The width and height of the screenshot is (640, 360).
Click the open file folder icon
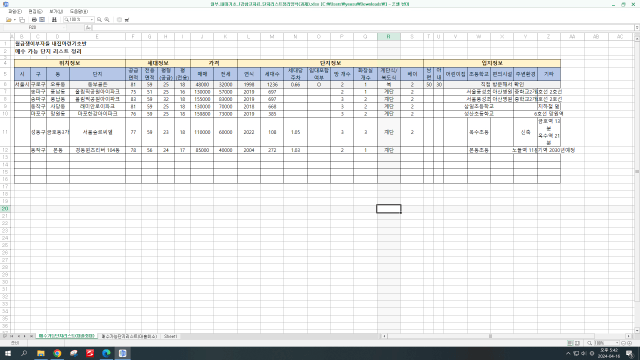coord(9,20)
